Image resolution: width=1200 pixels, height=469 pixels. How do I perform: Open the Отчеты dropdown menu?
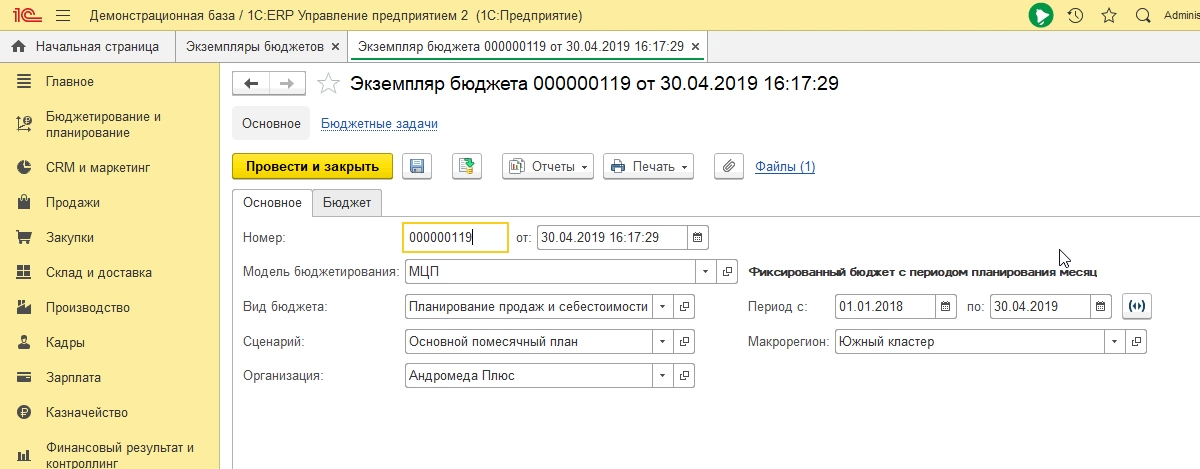(548, 167)
